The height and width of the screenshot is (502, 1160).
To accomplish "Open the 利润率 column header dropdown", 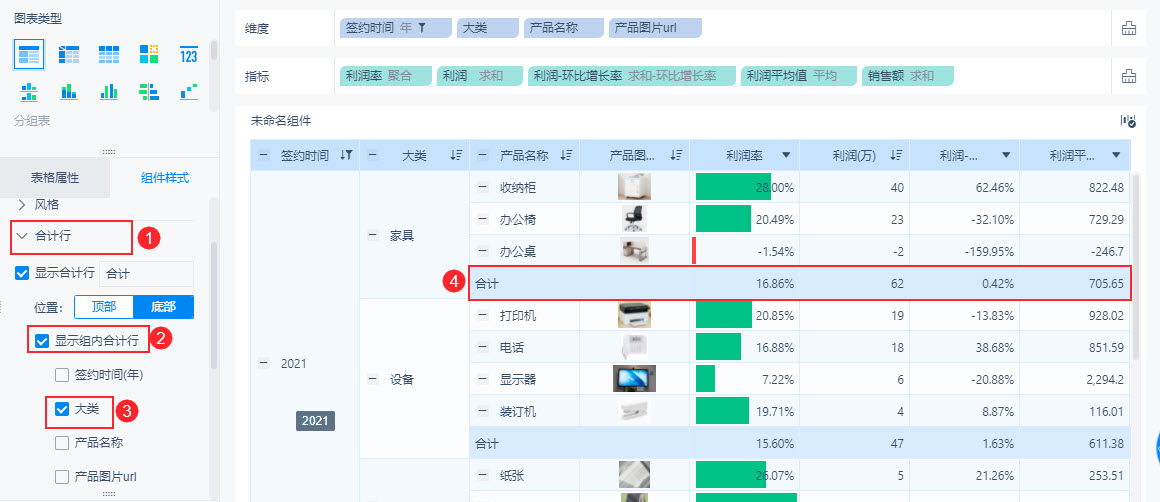I will [x=786, y=155].
